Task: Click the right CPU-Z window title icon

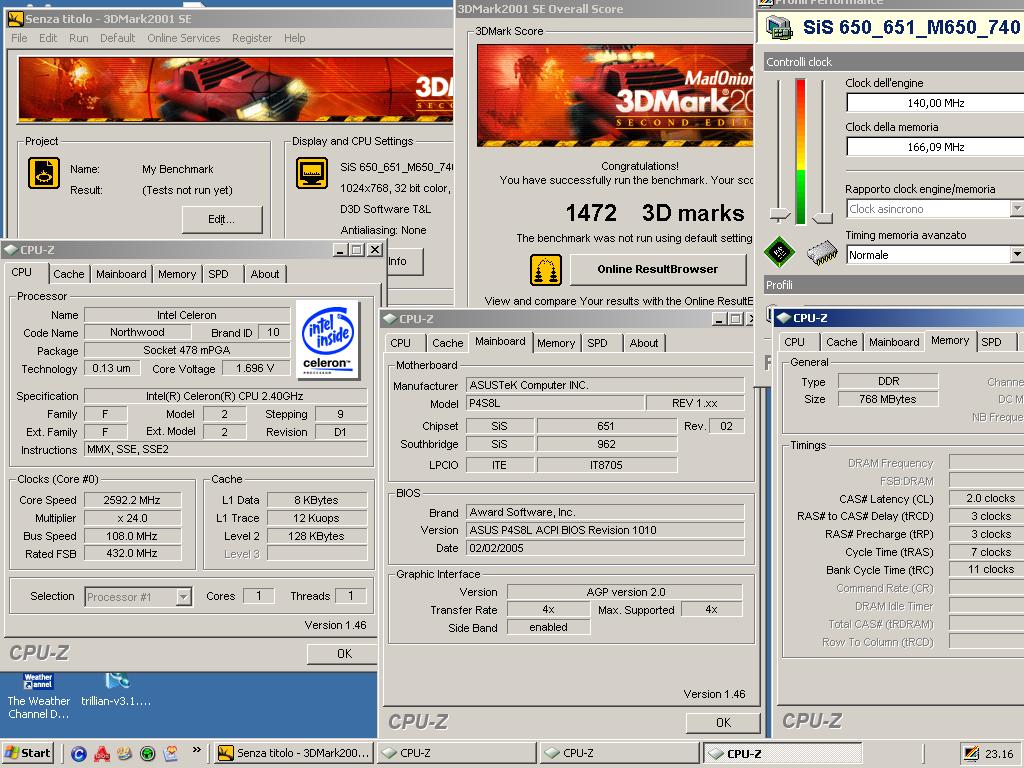Action: click(784, 318)
